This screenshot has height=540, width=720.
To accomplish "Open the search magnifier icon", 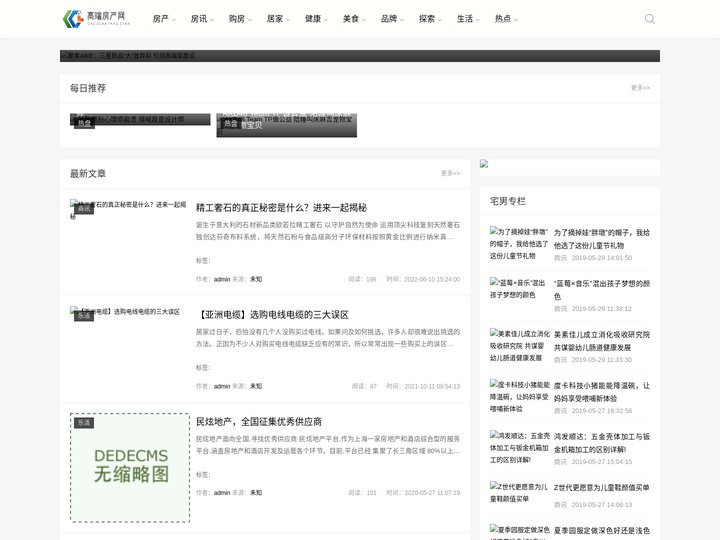I will [x=649, y=19].
